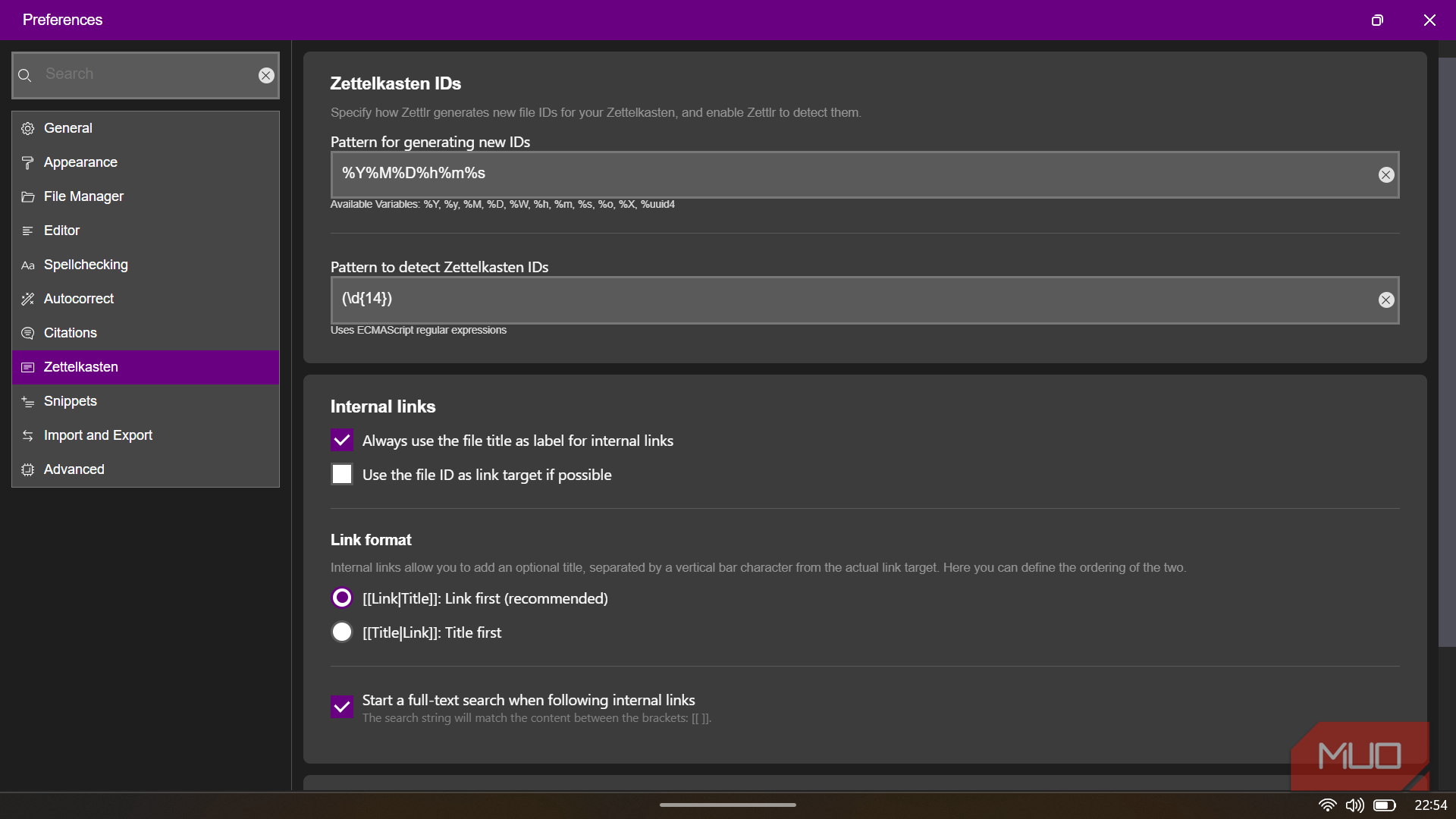Click the Advanced chip icon
The image size is (1456, 819).
[x=28, y=470]
